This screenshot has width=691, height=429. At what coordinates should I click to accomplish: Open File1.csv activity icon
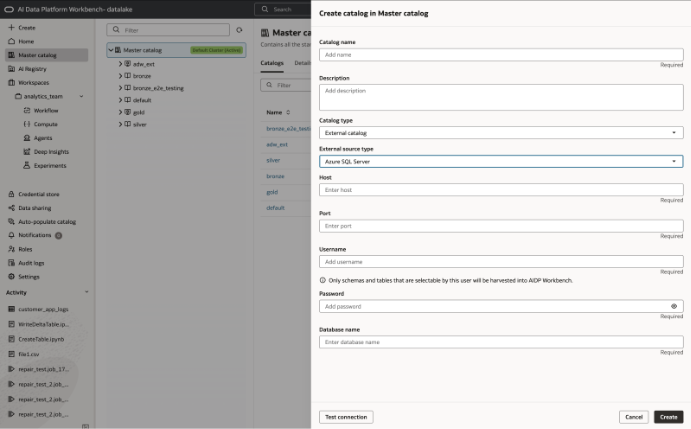pyautogui.click(x=11, y=354)
